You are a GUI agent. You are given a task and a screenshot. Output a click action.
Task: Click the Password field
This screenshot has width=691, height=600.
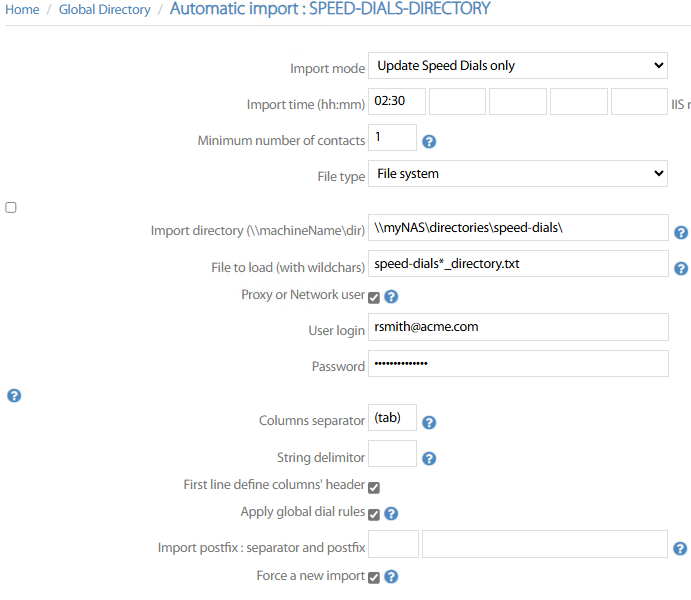point(517,364)
